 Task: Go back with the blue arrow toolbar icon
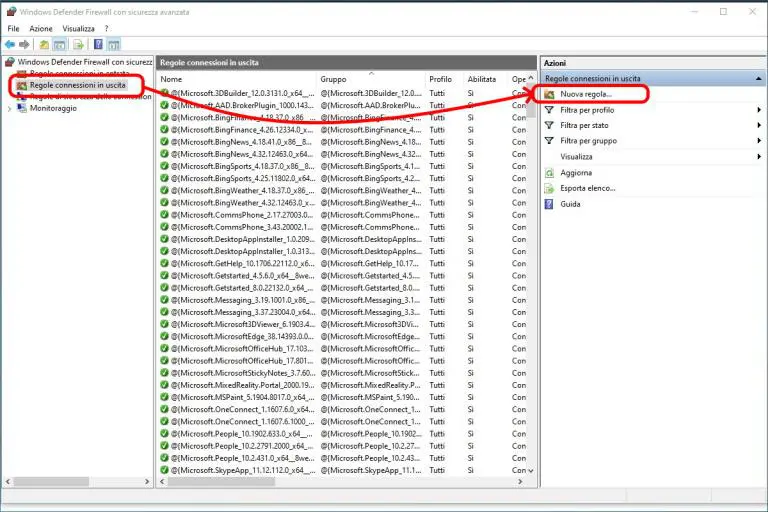point(10,45)
